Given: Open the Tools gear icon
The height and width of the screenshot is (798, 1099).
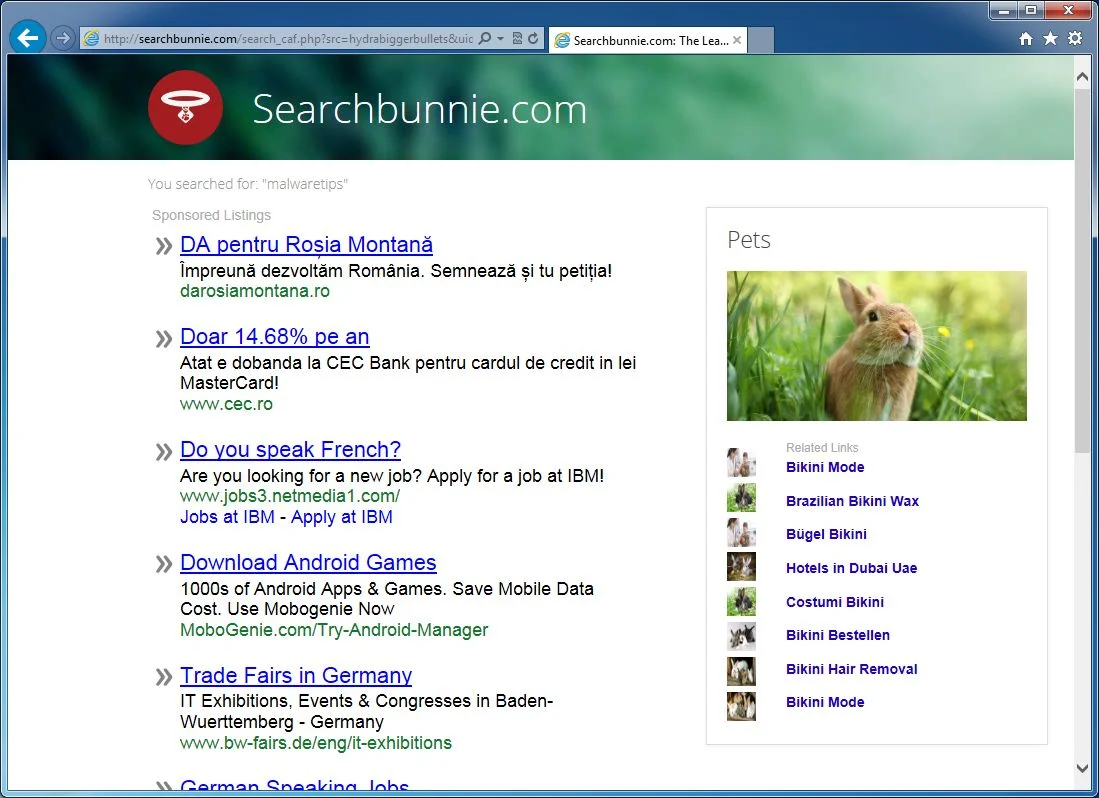Looking at the screenshot, I should (1074, 39).
